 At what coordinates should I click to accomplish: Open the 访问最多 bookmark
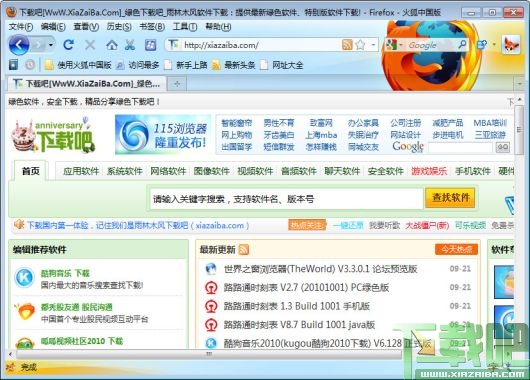pos(138,65)
